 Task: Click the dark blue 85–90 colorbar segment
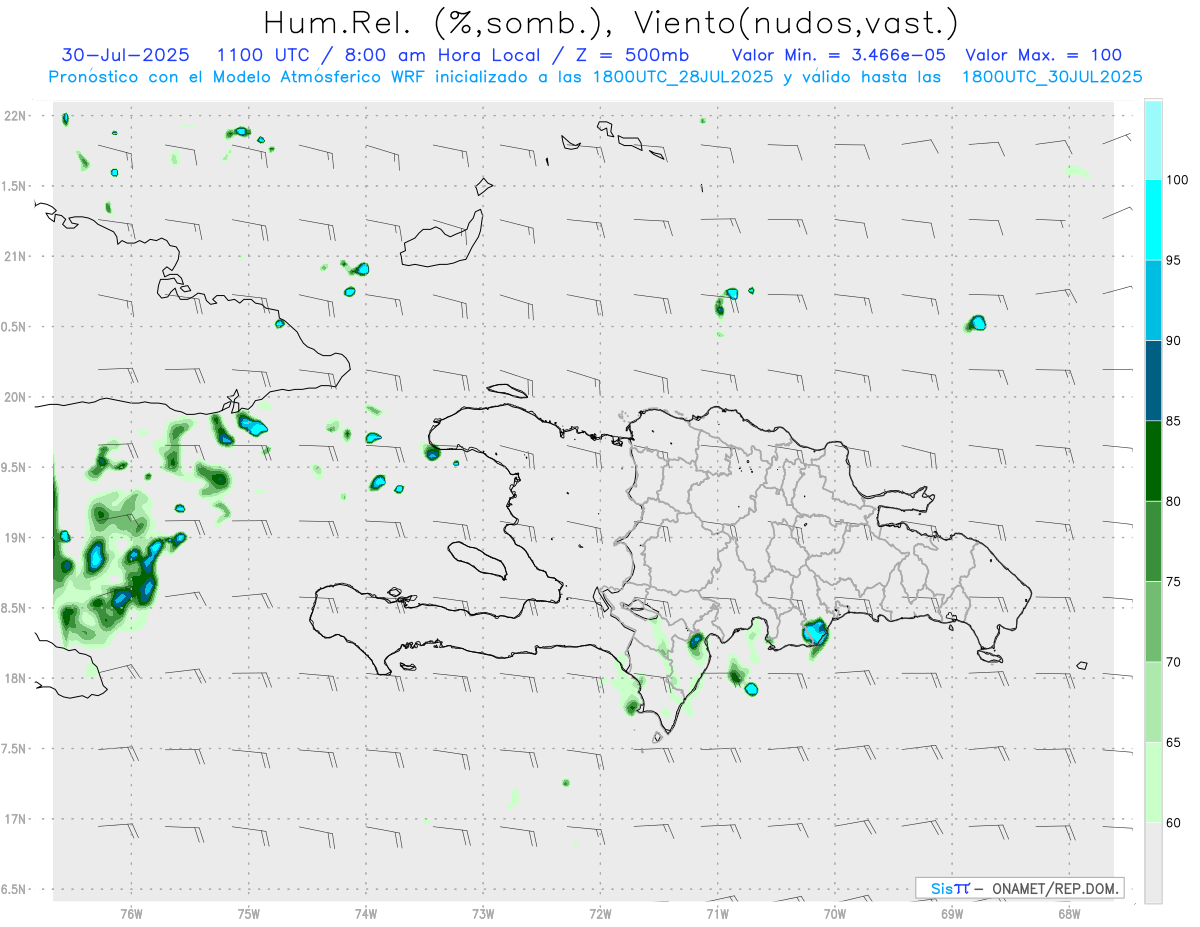coord(1153,381)
